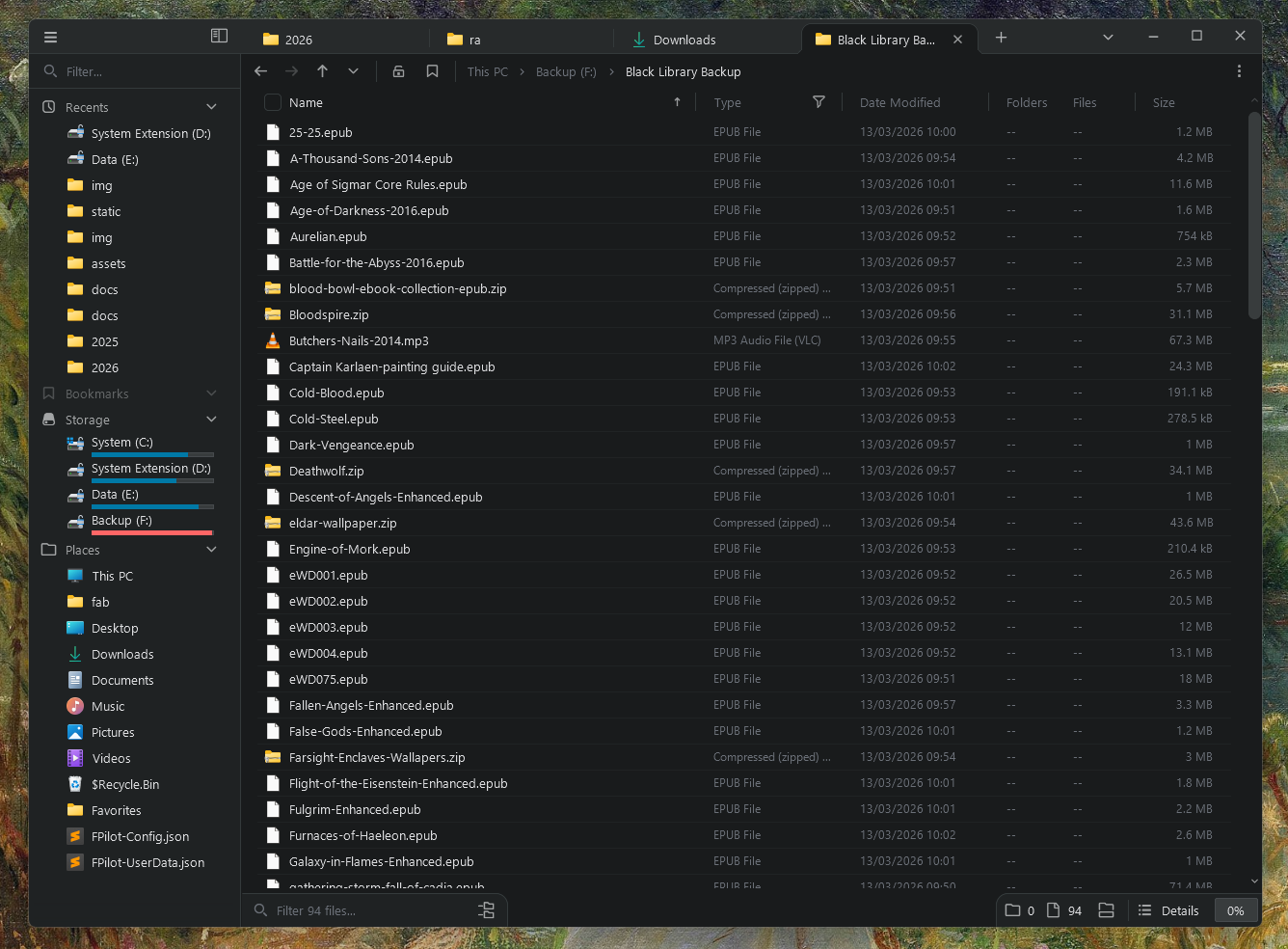Go to Backup (F:) in breadcrumb

tap(566, 71)
